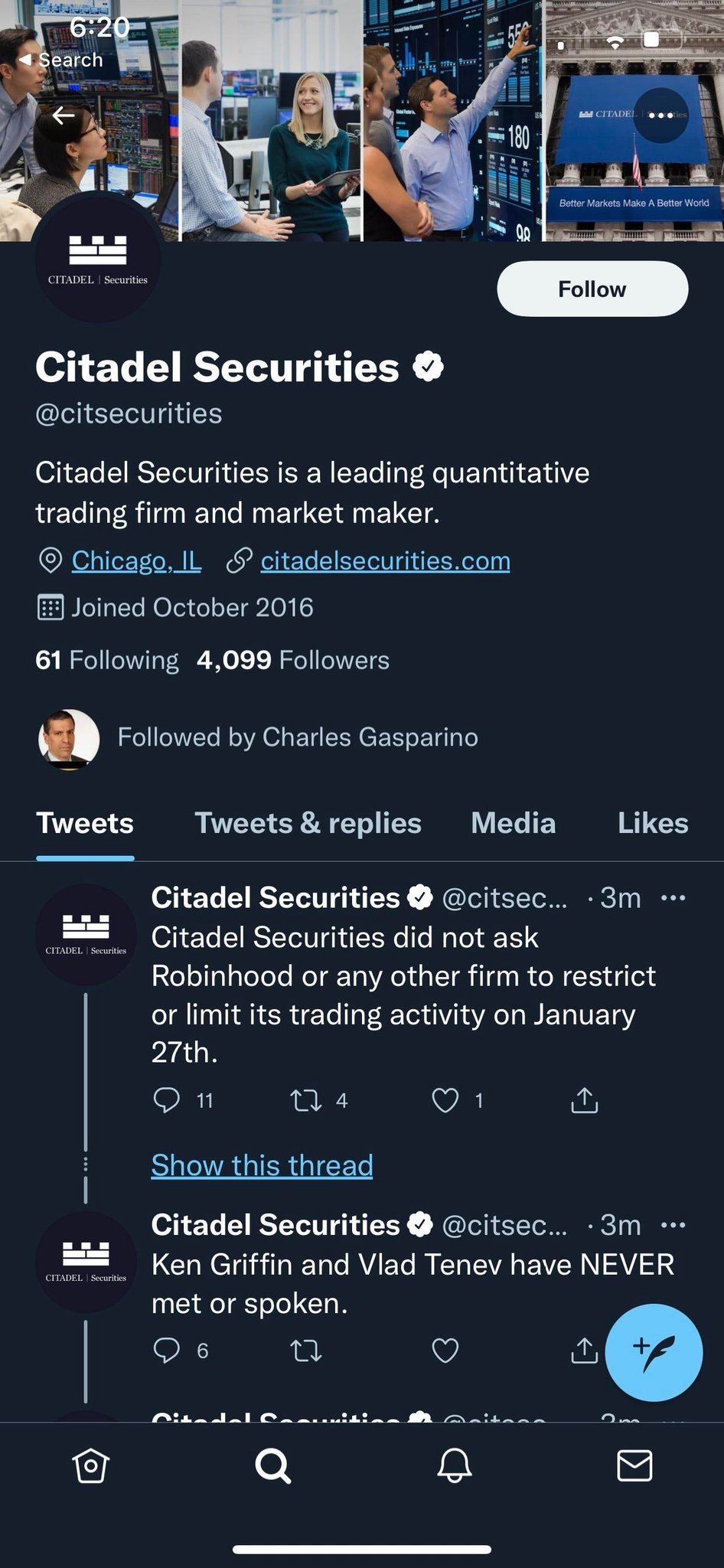Open the Home tab icon
This screenshot has height=1568, width=724.
pos(91,1466)
